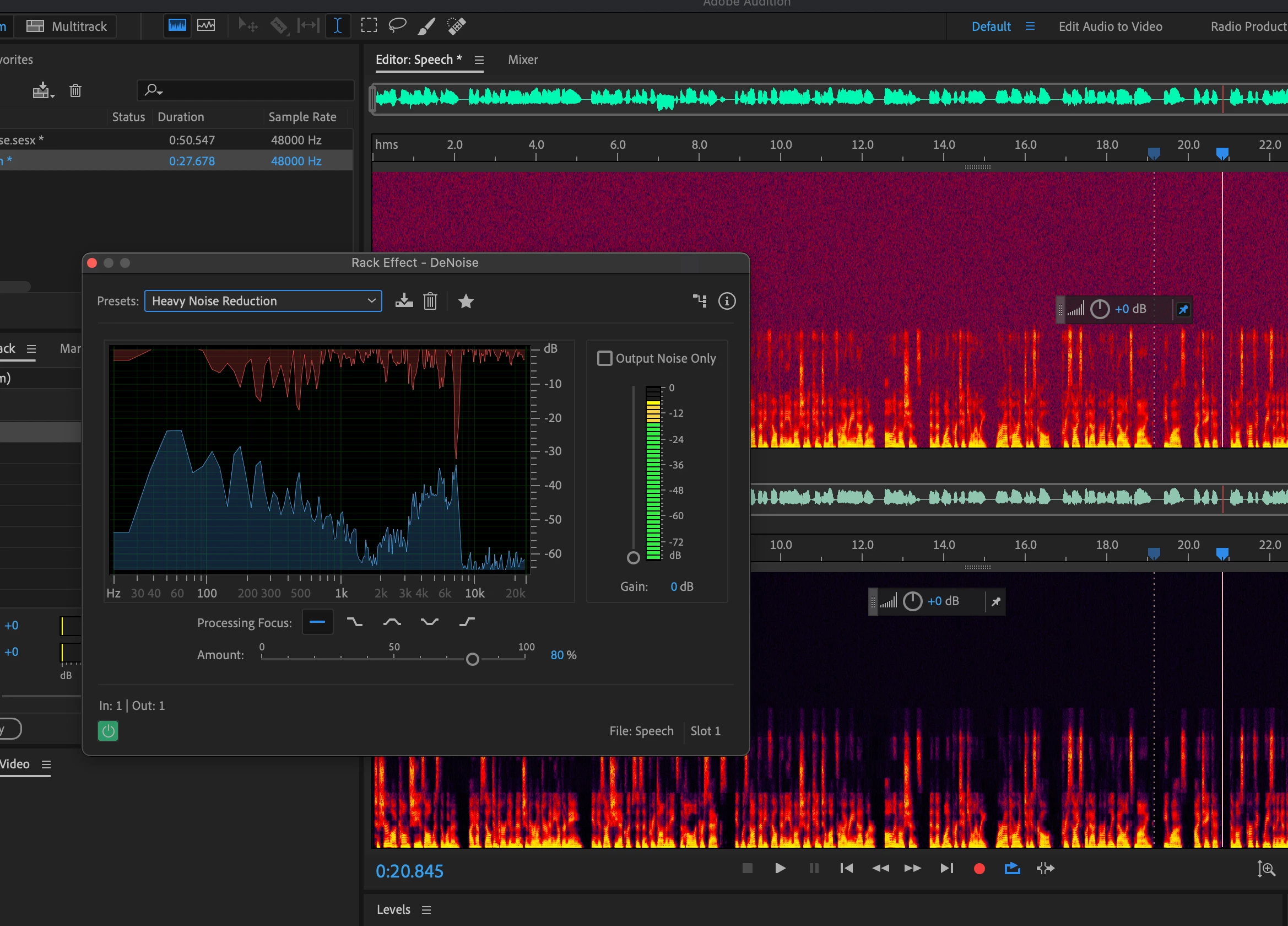This screenshot has height=926, width=1288.
Task: Open the Presets dropdown list
Action: 263,301
